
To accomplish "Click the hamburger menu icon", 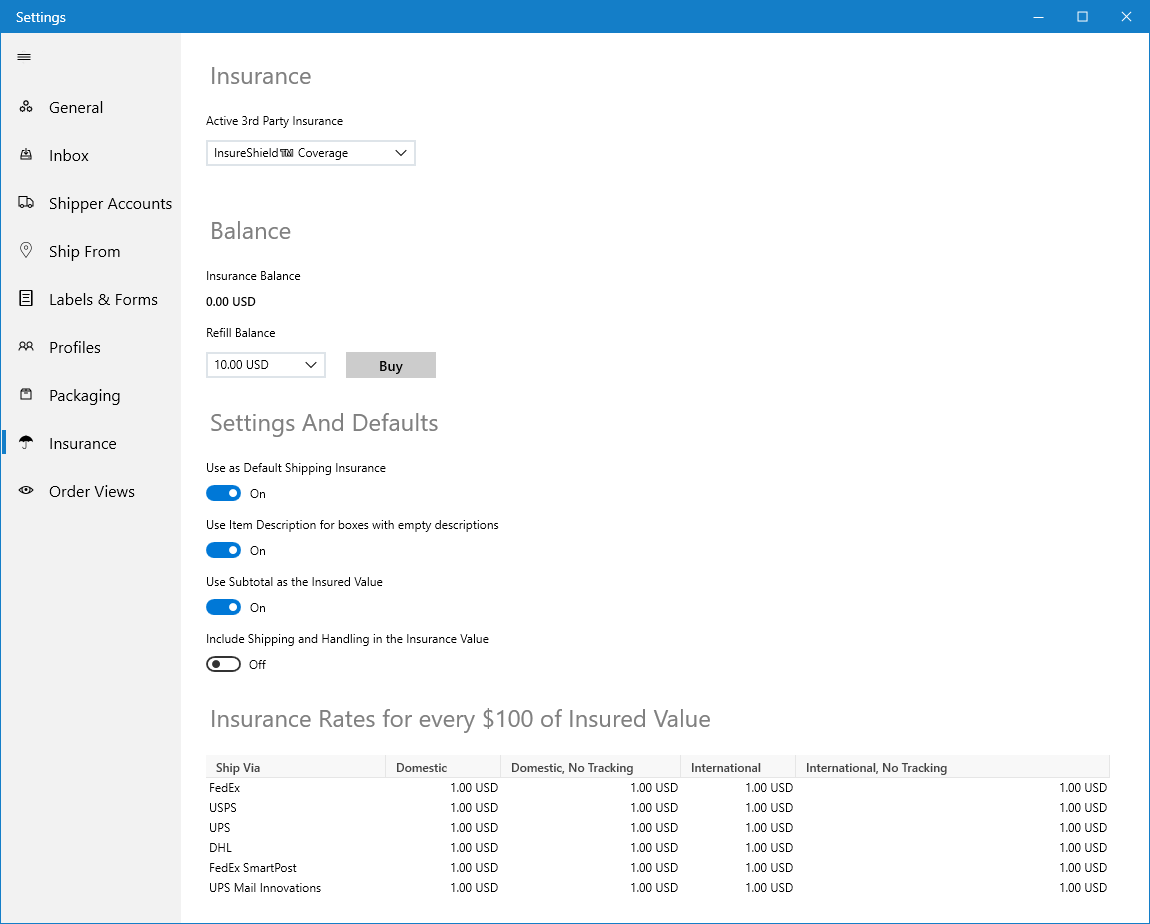I will tap(24, 56).
